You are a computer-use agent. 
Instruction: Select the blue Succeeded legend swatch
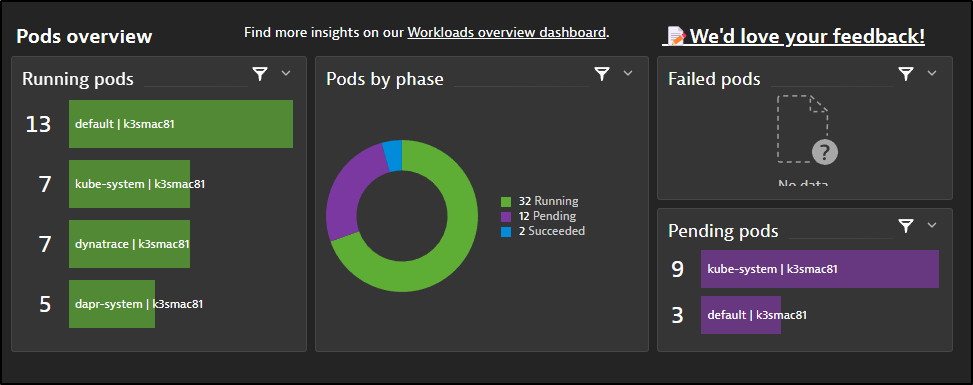[x=506, y=232]
